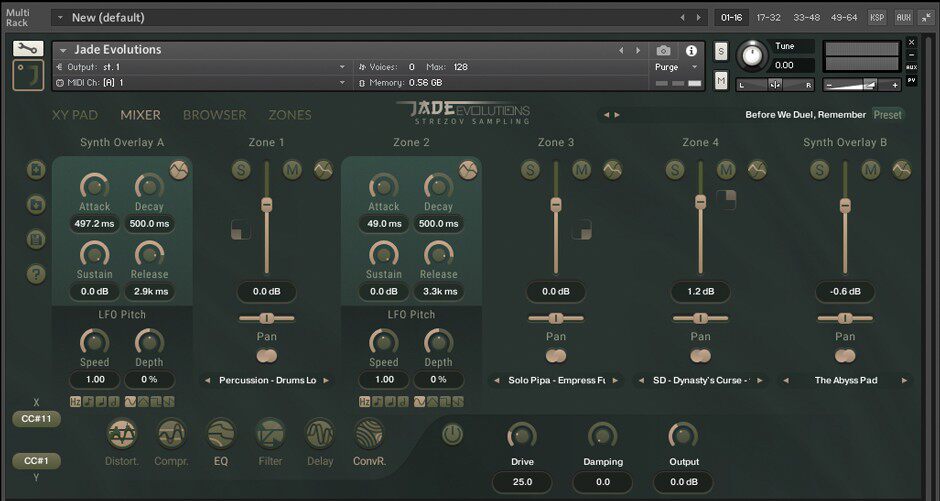Viewport: 940px width, 501px height.
Task: Open the wrench instrument edit icon
Action: point(28,49)
